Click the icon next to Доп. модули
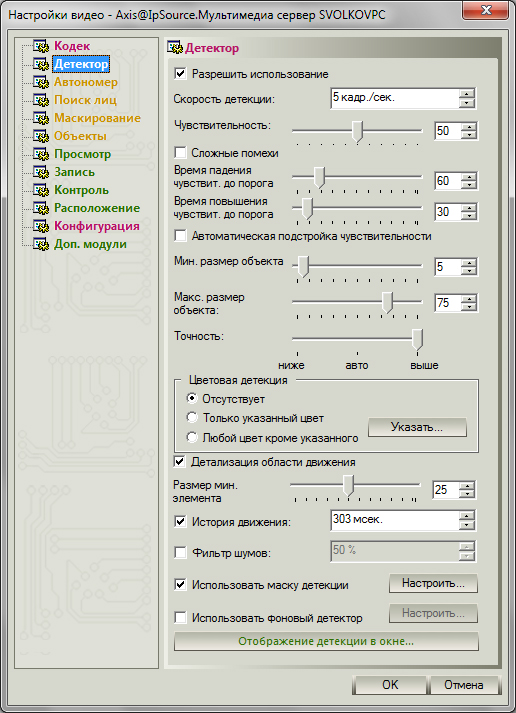The height and width of the screenshot is (713, 516). (x=41, y=245)
